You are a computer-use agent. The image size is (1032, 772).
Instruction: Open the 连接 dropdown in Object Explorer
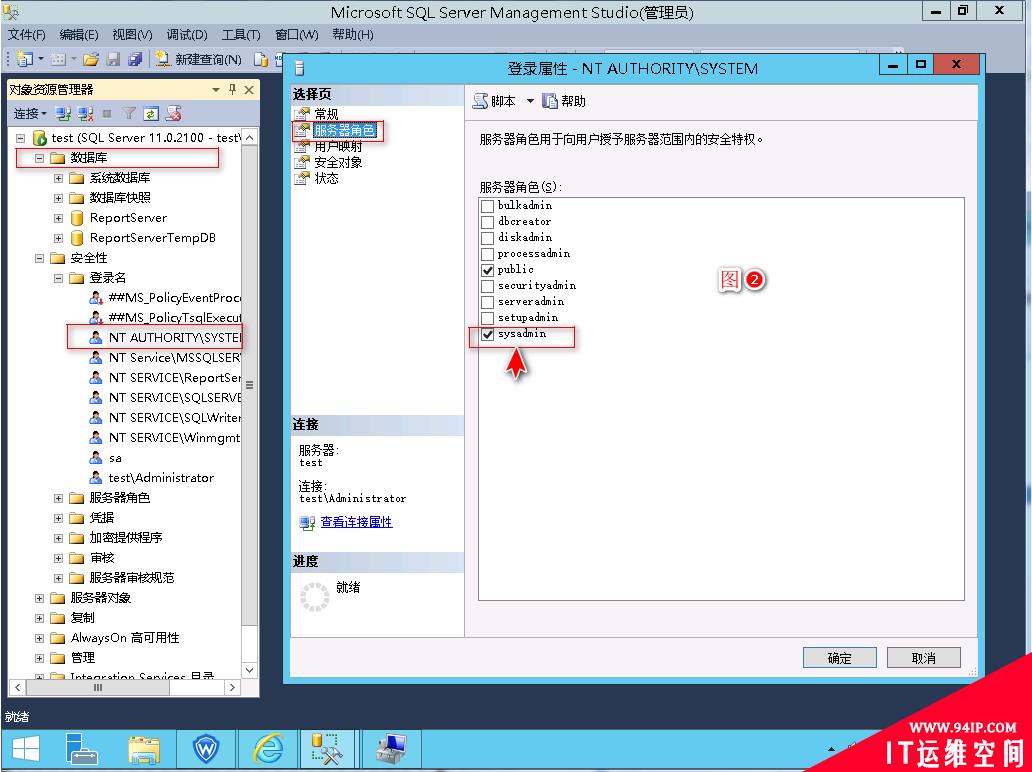(x=30, y=114)
